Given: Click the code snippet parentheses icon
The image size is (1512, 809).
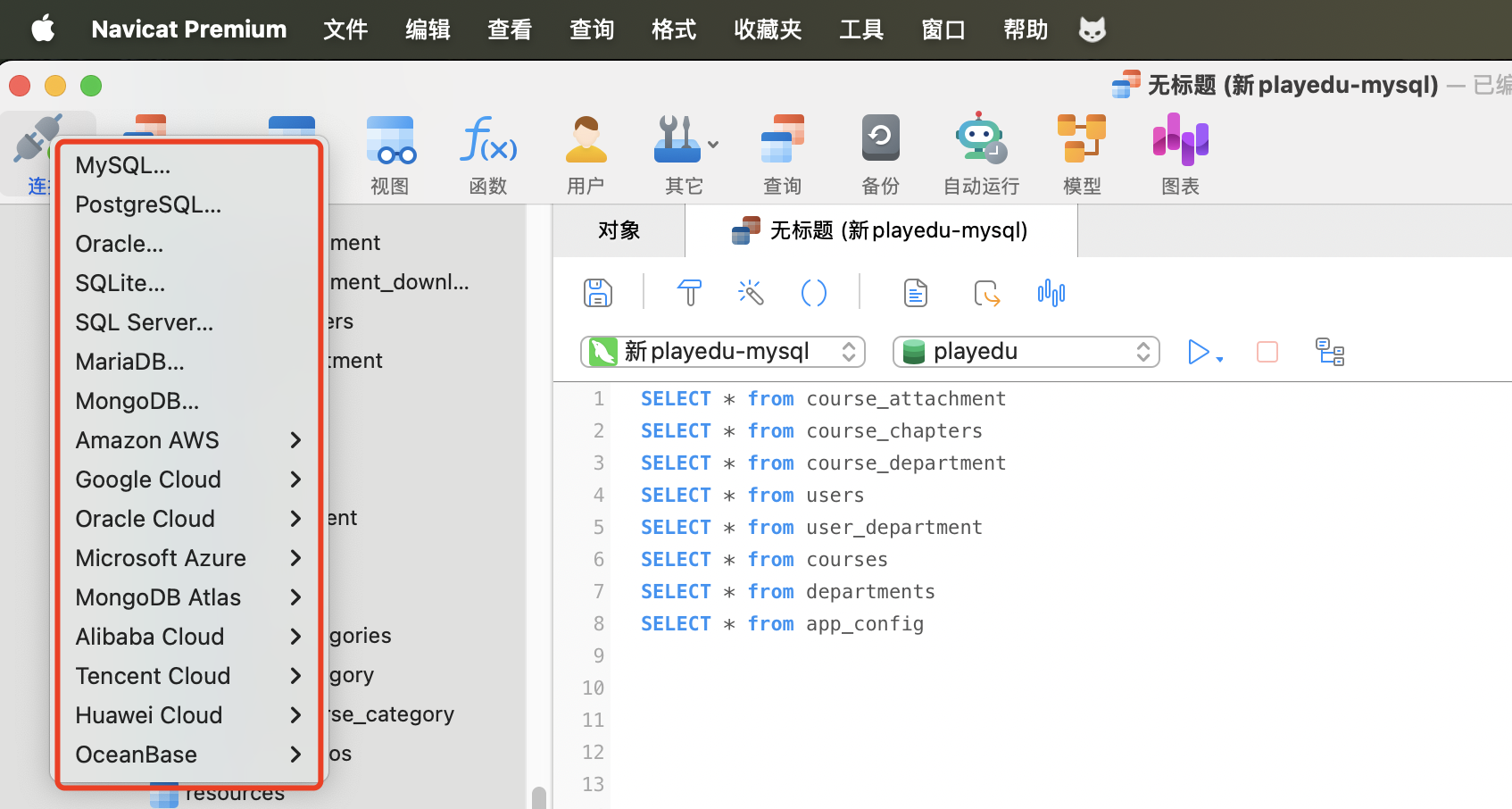Looking at the screenshot, I should tap(814, 293).
